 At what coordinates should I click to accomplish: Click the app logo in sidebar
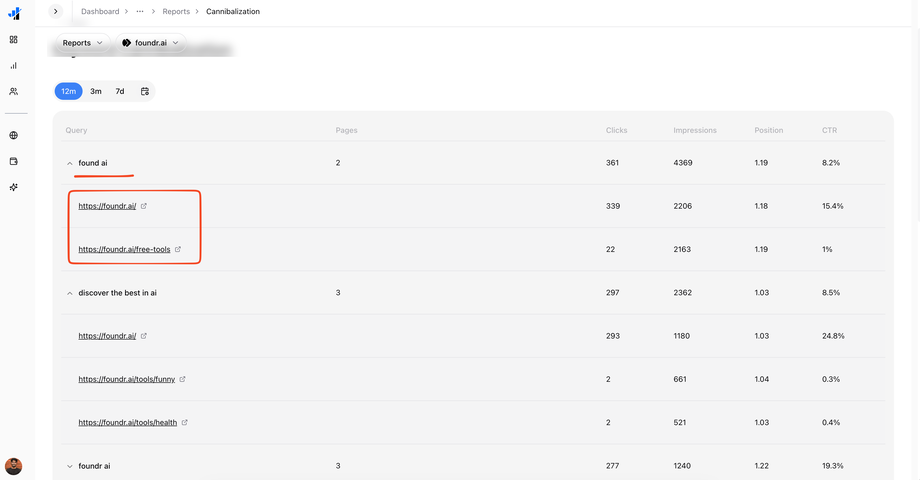coord(15,13)
